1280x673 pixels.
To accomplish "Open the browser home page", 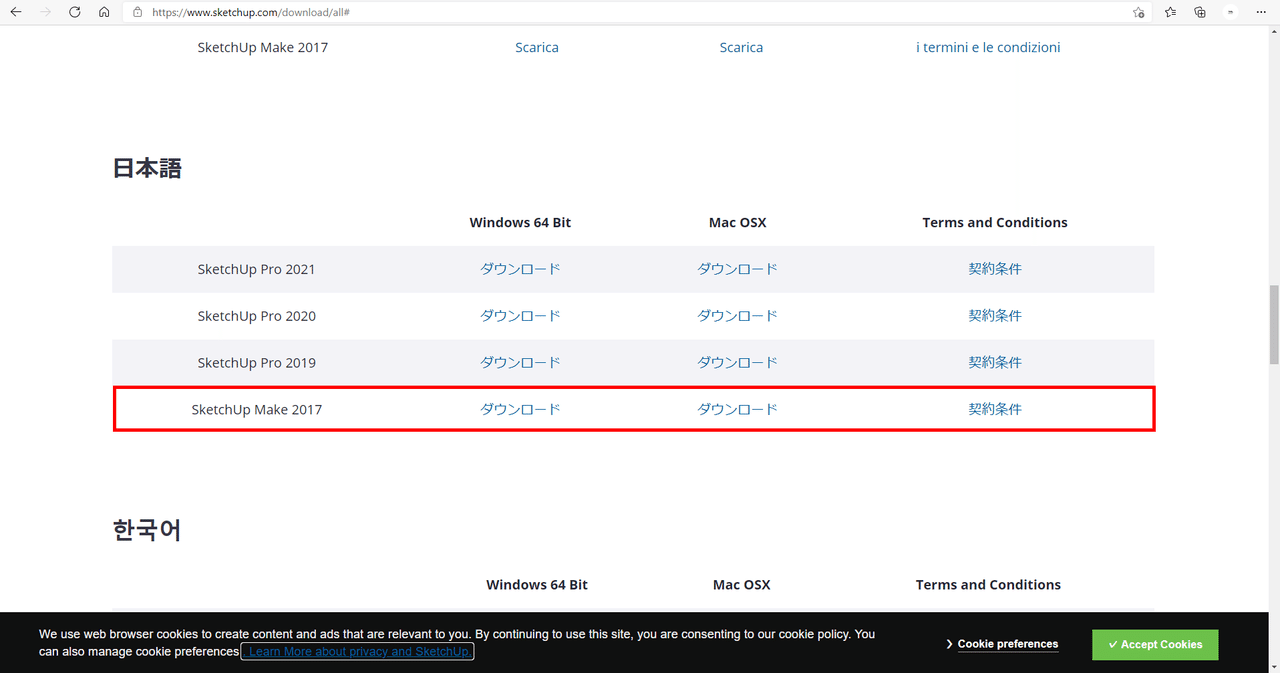I will click(104, 12).
